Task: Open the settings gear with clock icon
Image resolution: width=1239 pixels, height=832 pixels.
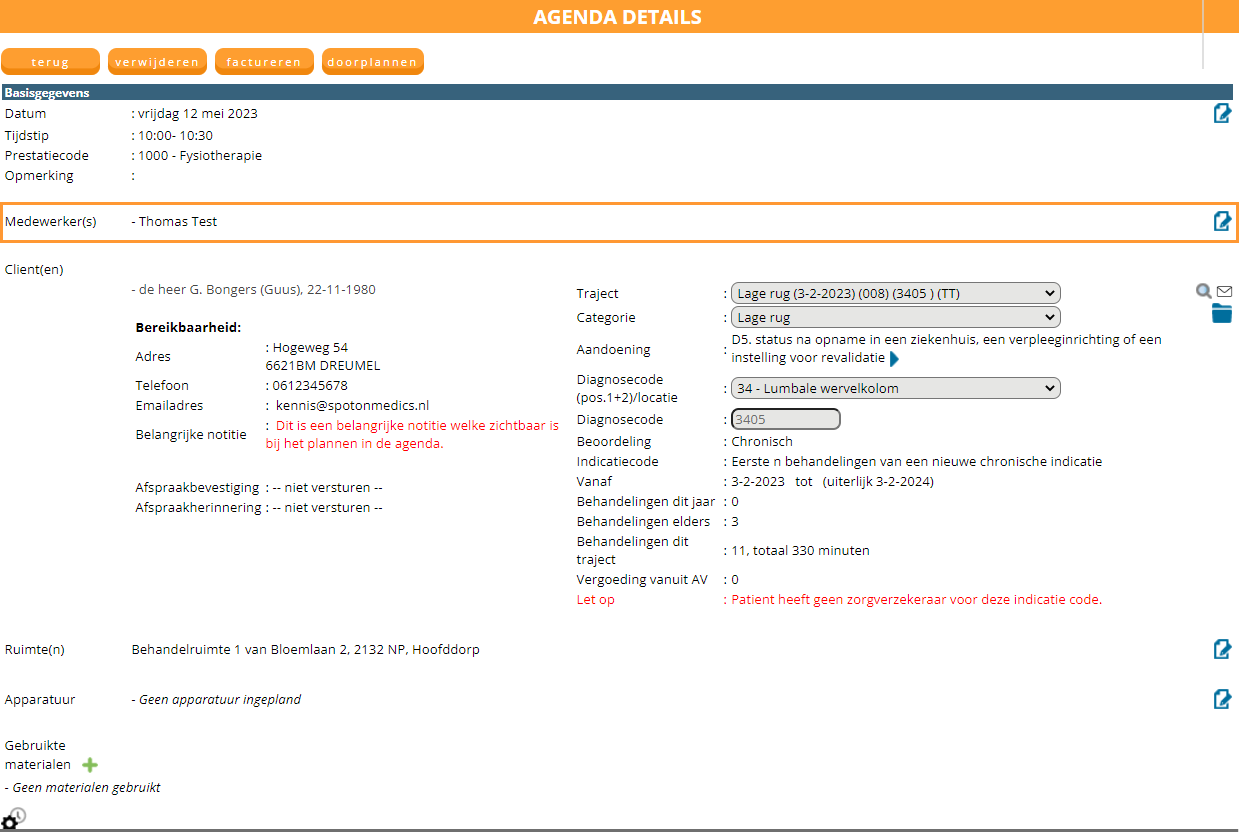Action: [x=12, y=820]
